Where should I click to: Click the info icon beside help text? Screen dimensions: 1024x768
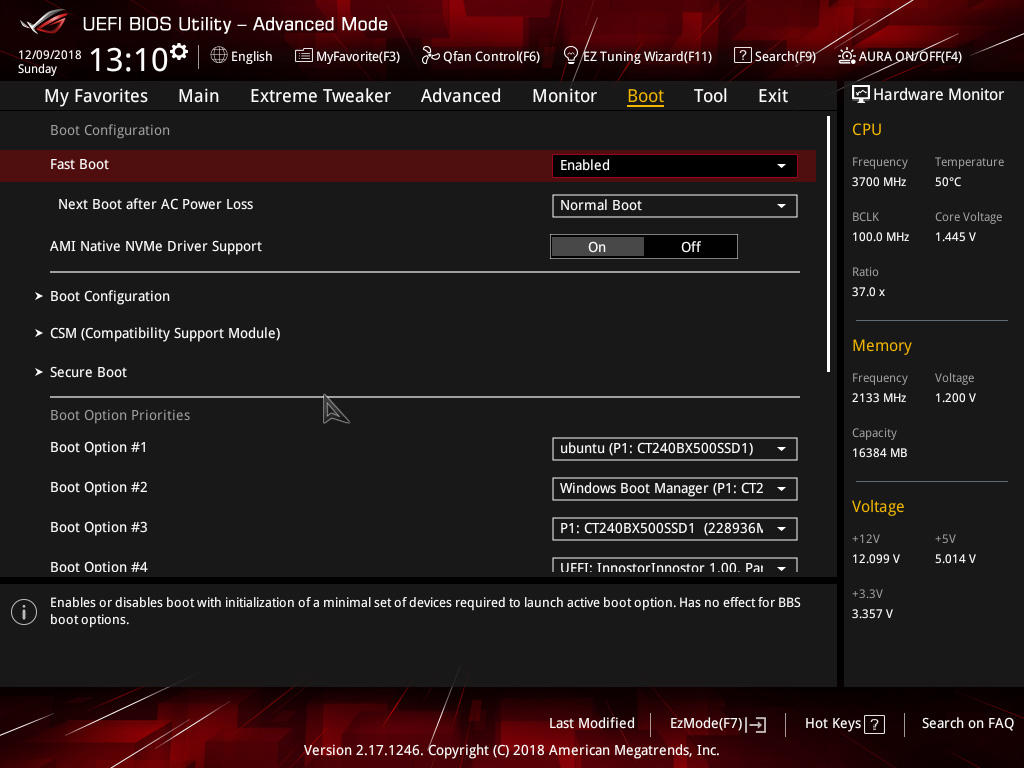point(24,612)
